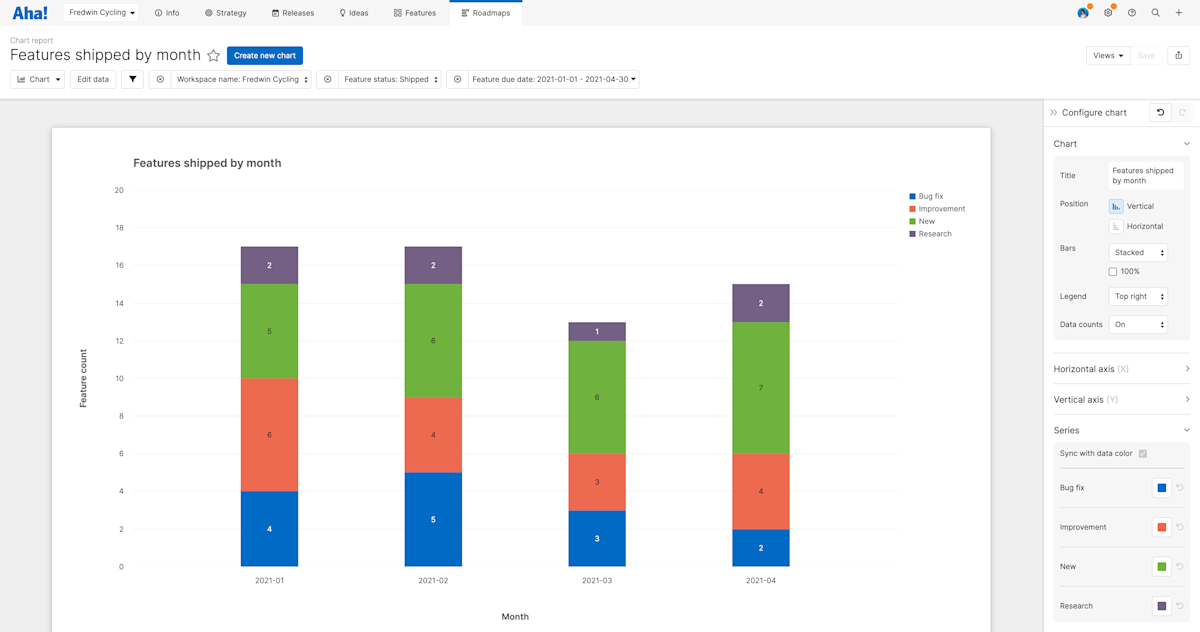Open the help question mark icon
This screenshot has width=1200, height=632.
point(1131,13)
